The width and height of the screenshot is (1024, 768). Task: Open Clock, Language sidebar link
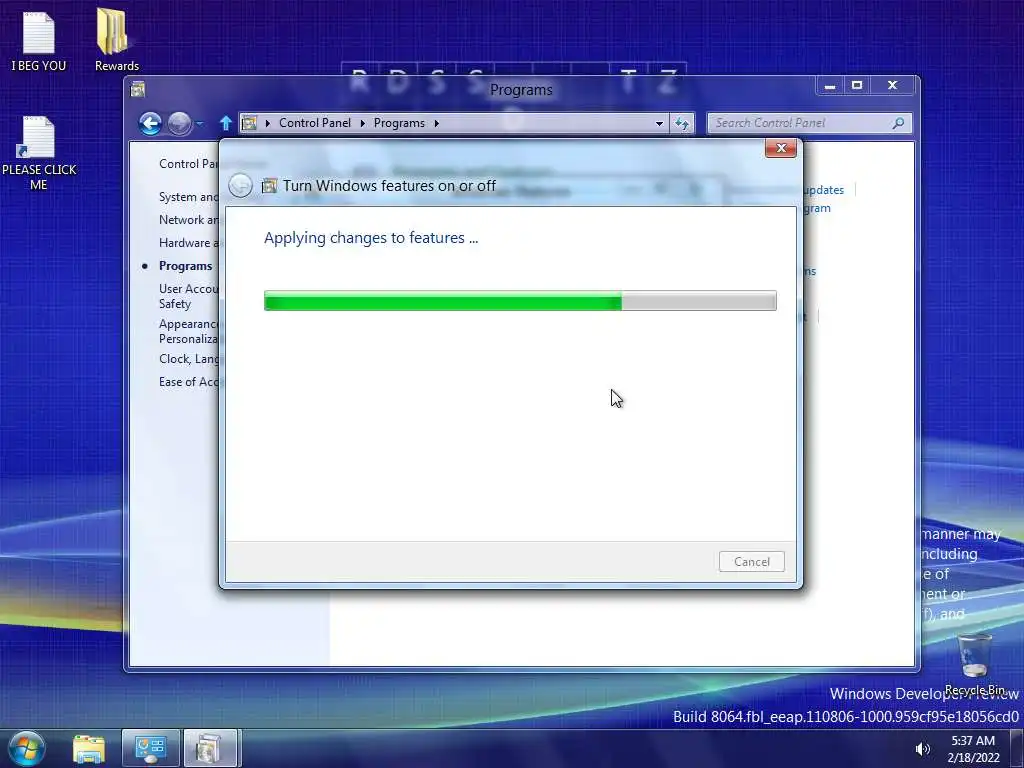188,359
